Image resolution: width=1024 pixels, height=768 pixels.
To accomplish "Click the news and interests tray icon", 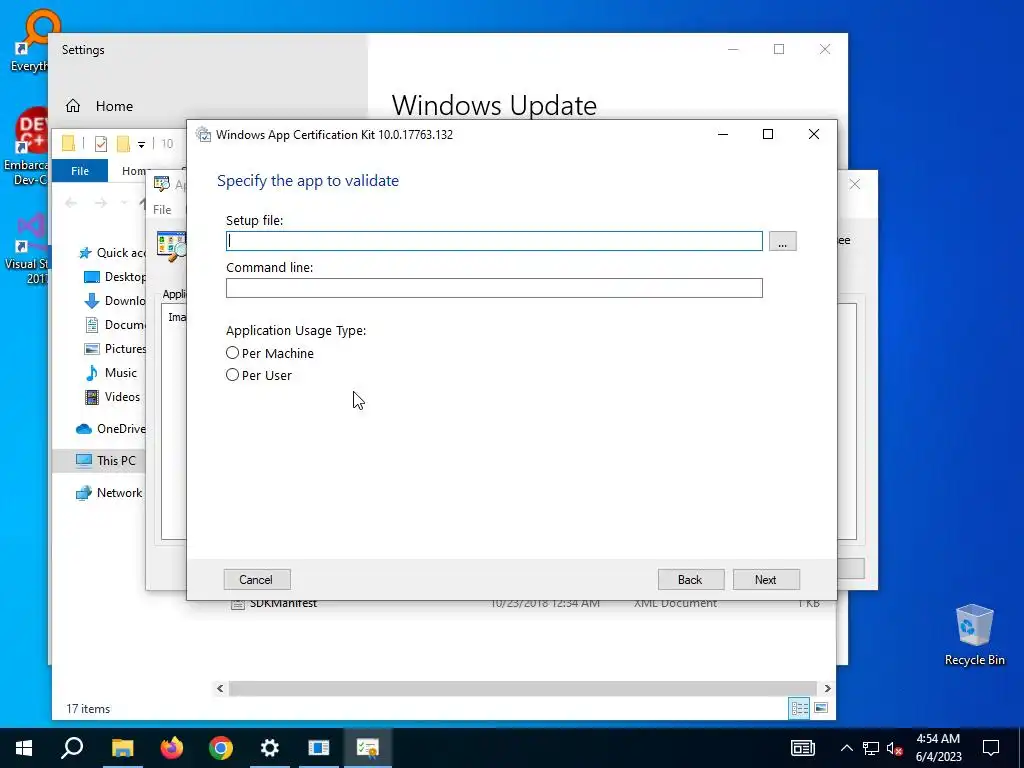I will coord(803,748).
